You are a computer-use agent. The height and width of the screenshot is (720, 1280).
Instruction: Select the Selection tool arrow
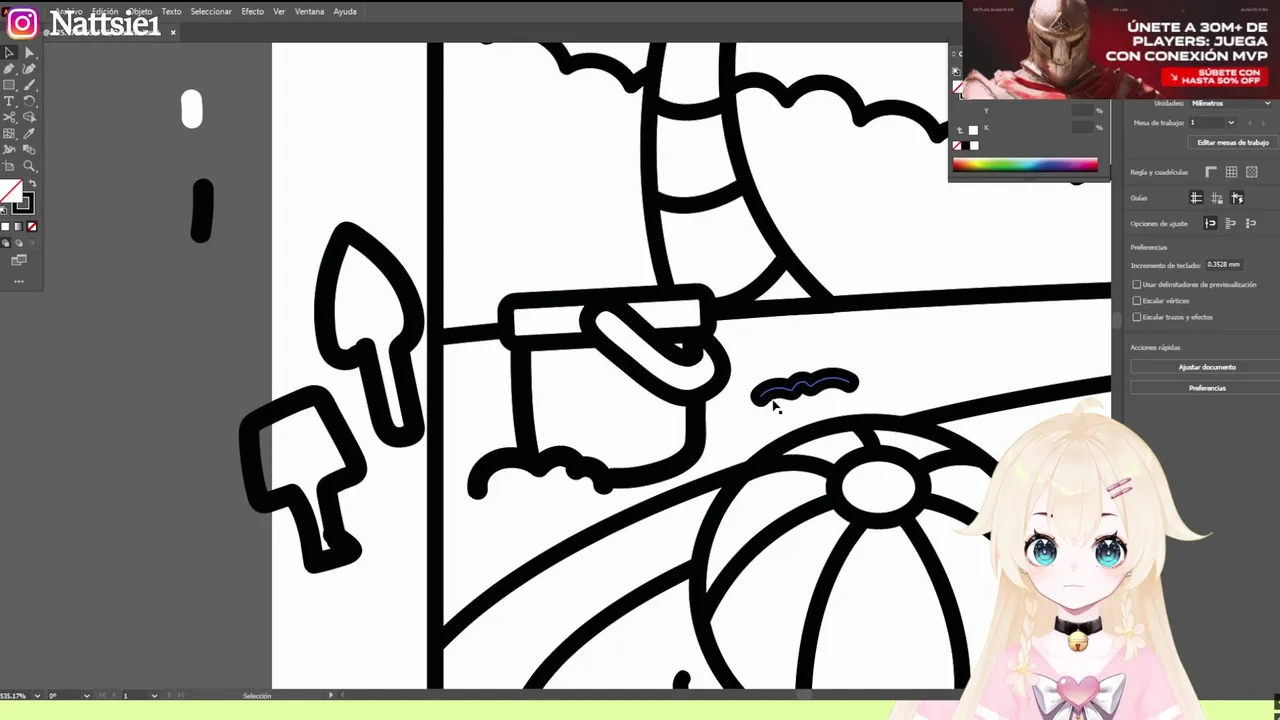pyautogui.click(x=8, y=53)
